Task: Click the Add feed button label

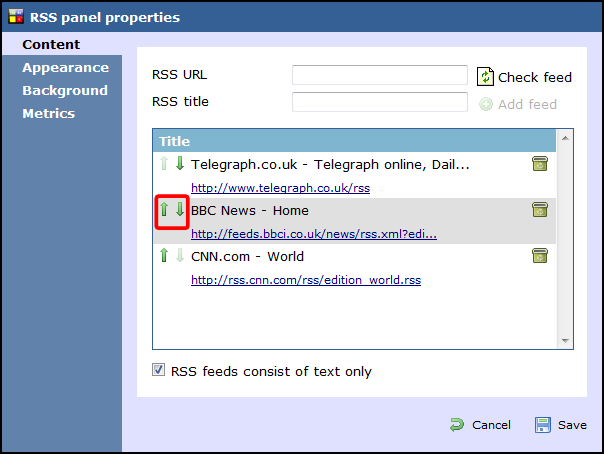Action: point(527,104)
